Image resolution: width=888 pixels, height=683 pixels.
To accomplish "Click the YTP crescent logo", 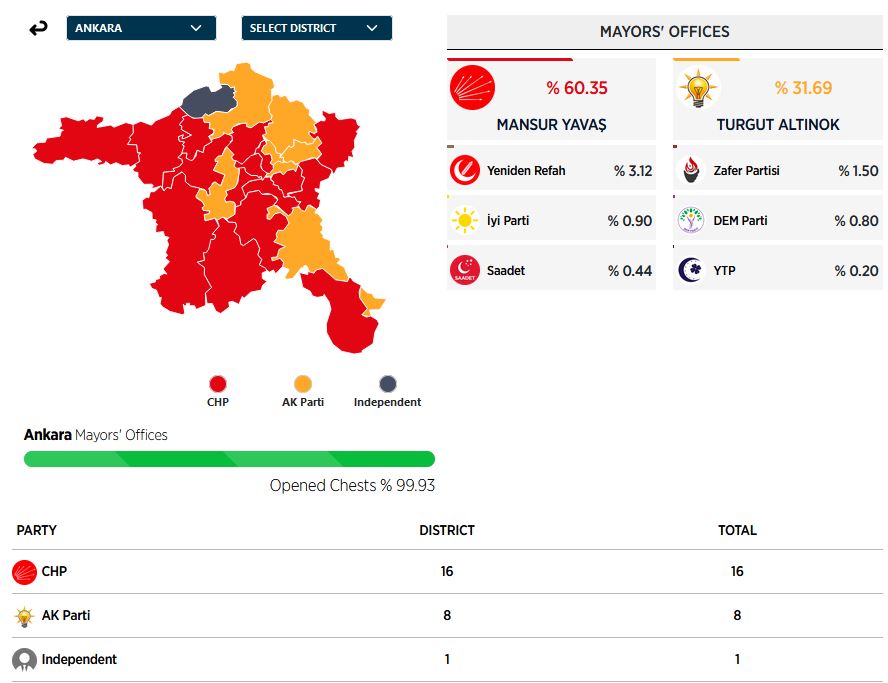I will tap(692, 271).
